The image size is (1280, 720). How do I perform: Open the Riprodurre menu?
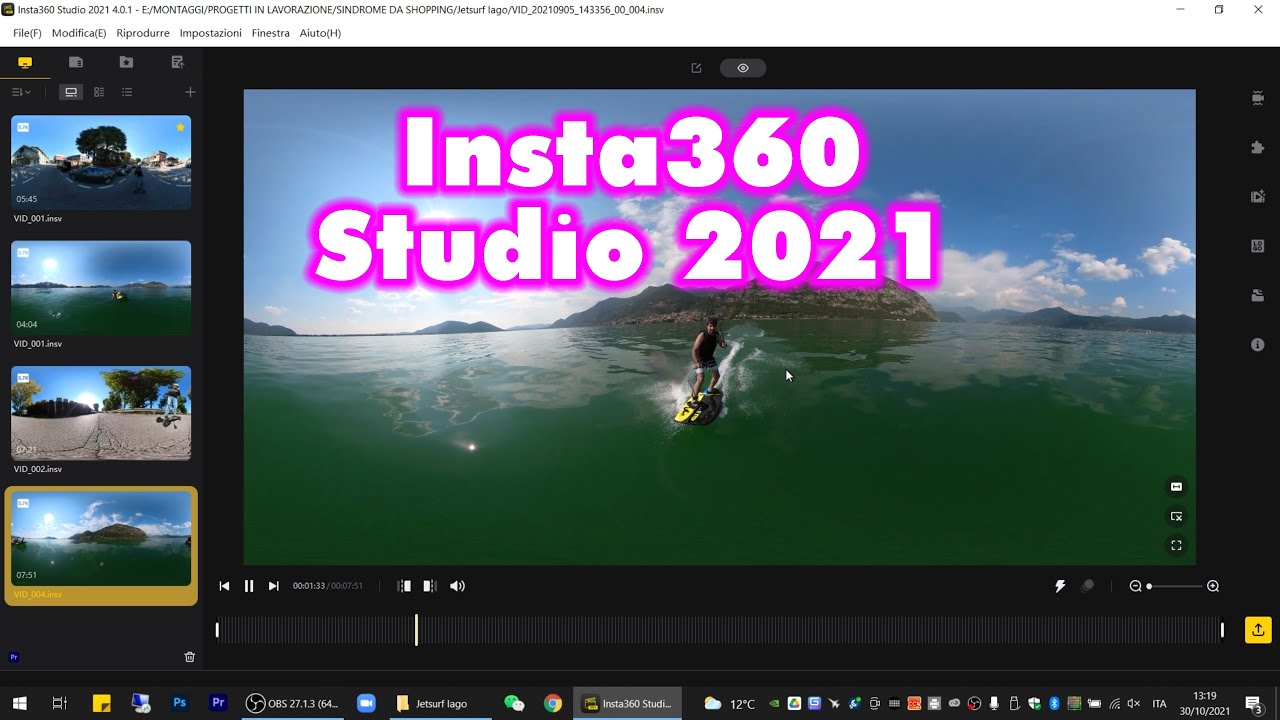[x=143, y=33]
